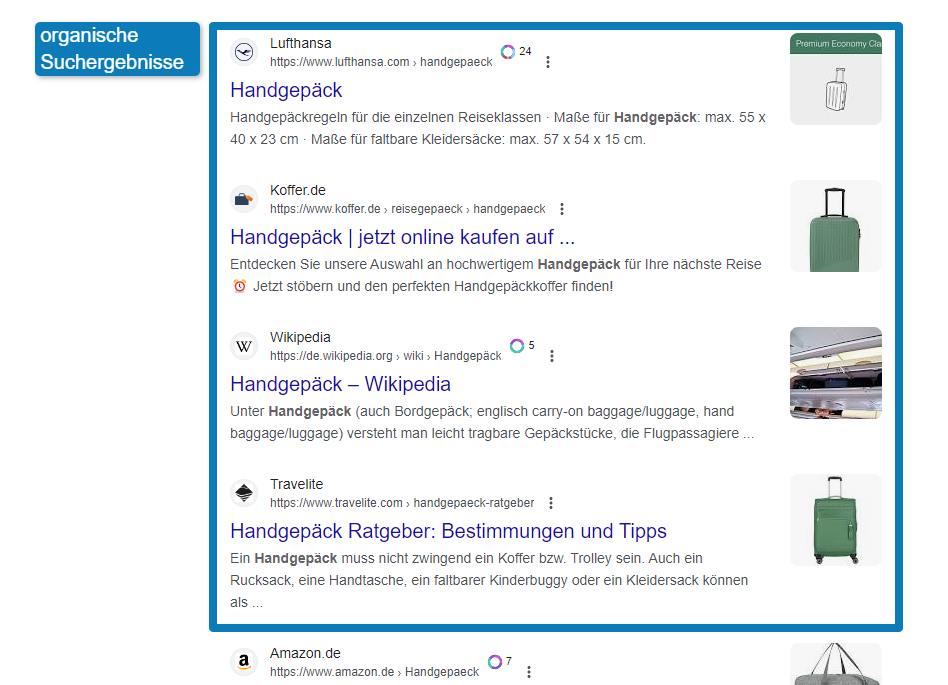948x685 pixels.
Task: Click the Wikipedia site favicon
Action: pos(244,346)
